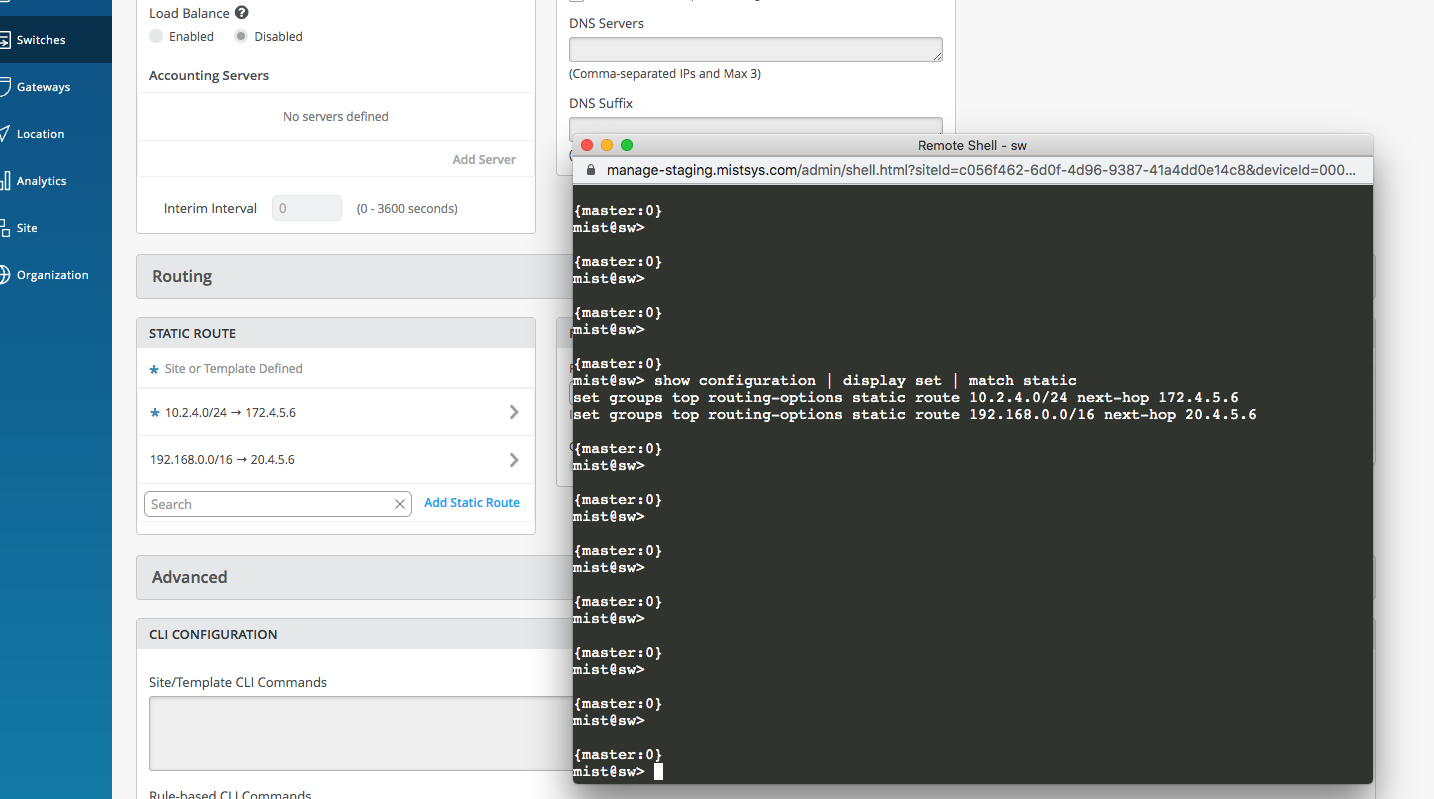The image size is (1434, 799).
Task: Expand the 192.168.0.0/16 route chevron
Action: pyautogui.click(x=514, y=460)
